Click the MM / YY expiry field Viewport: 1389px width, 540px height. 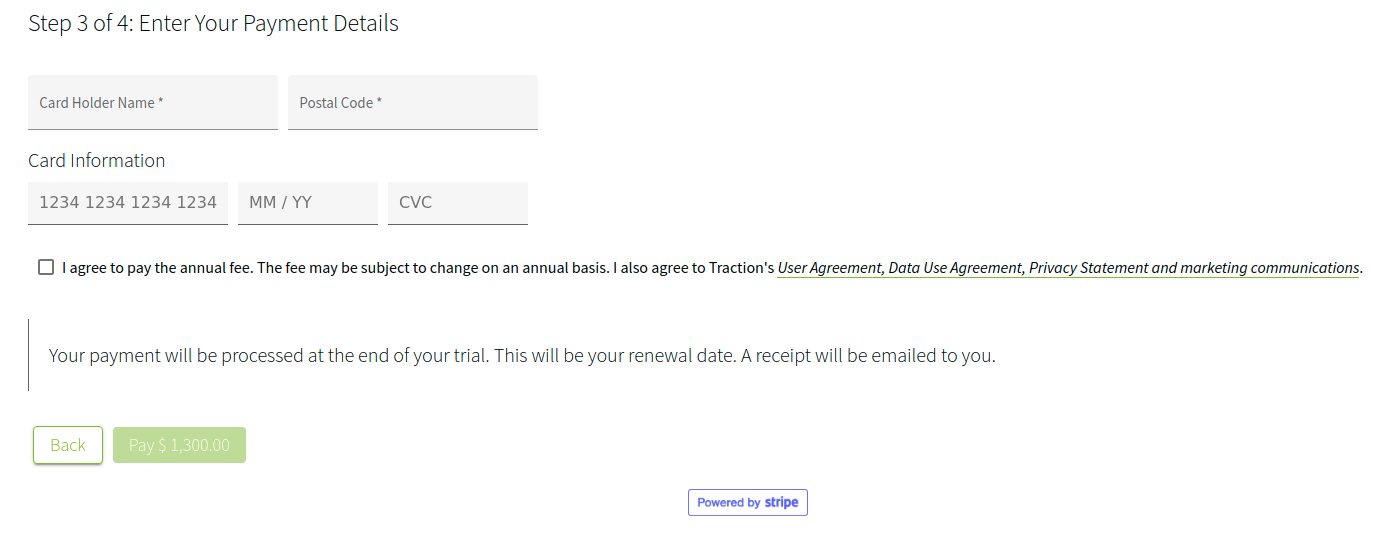308,203
